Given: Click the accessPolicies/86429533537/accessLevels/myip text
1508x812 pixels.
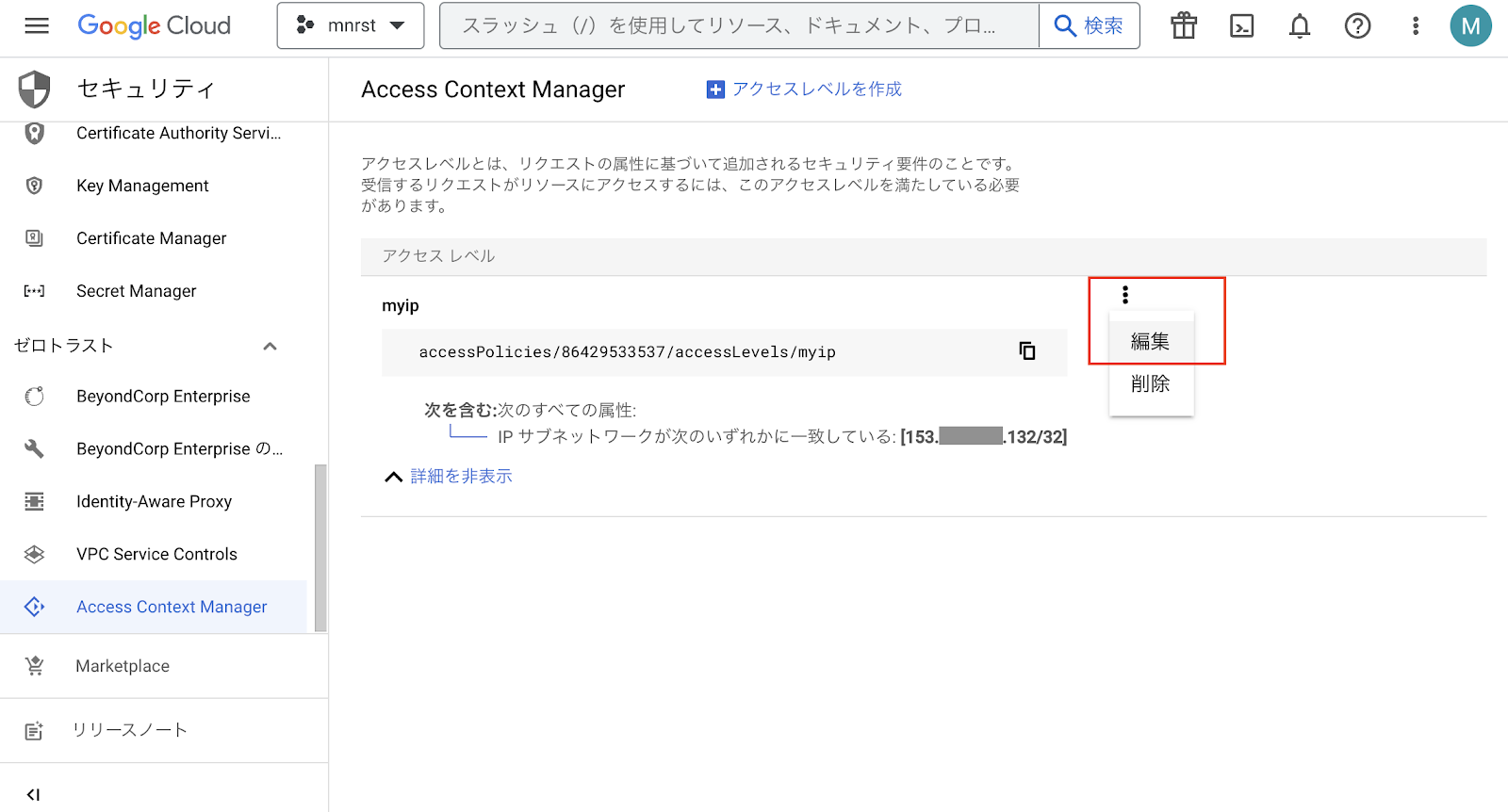Looking at the screenshot, I should point(627,352).
